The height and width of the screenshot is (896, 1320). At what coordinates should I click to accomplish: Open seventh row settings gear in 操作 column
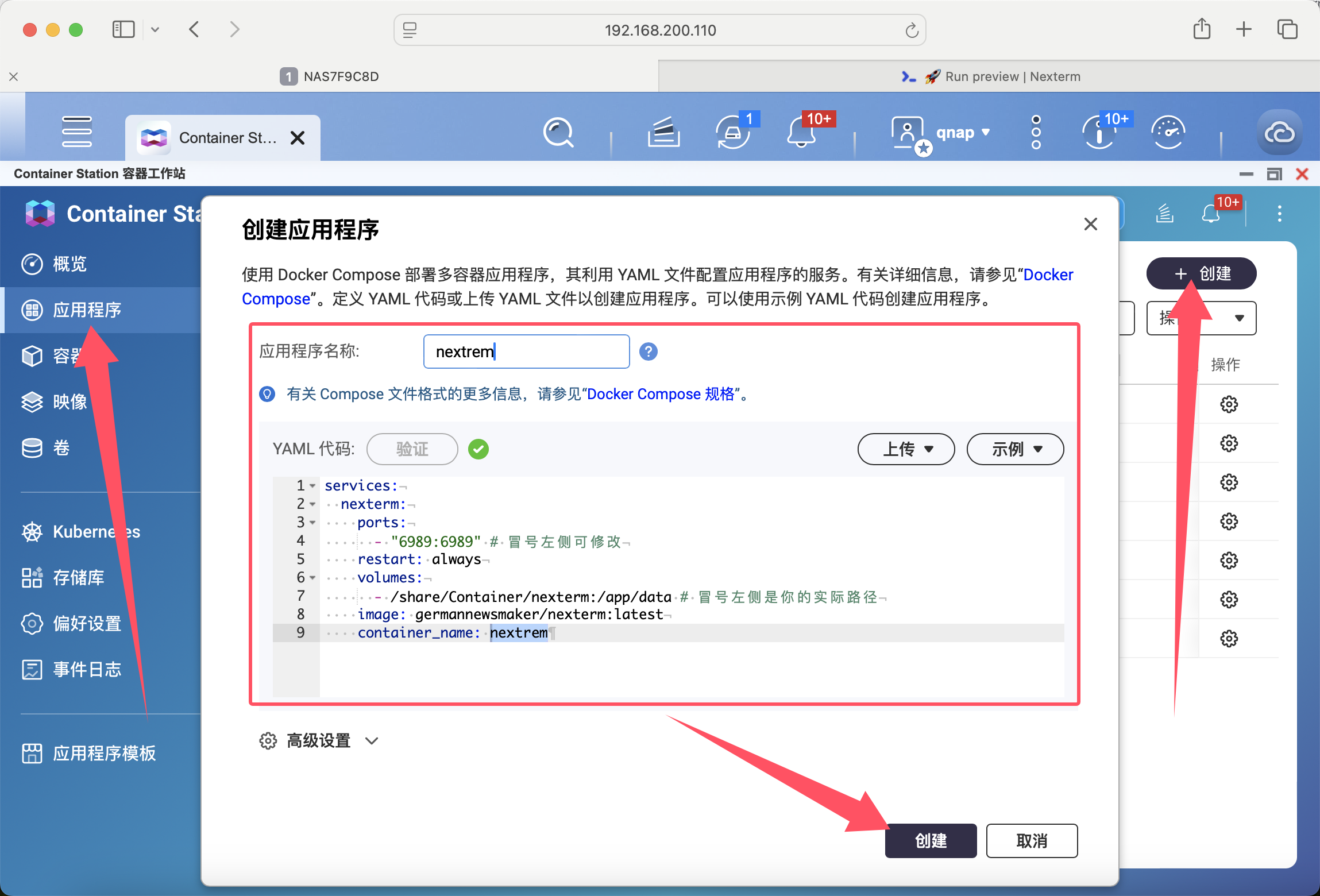tap(1229, 639)
